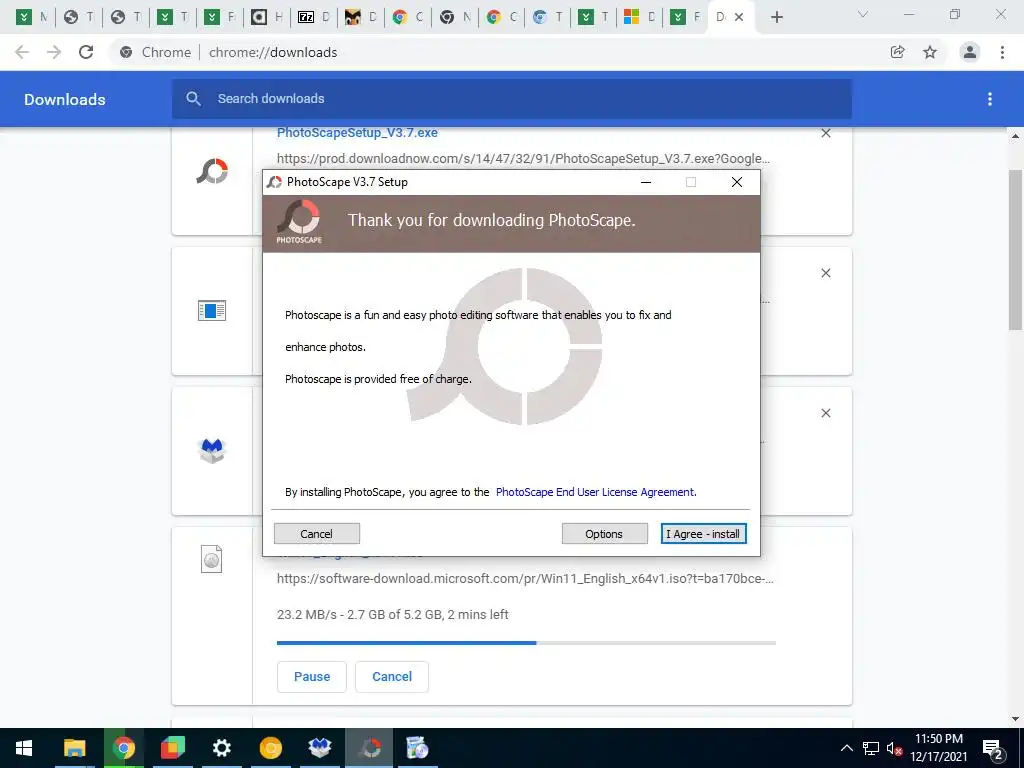Click the share this page icon

tap(898, 52)
